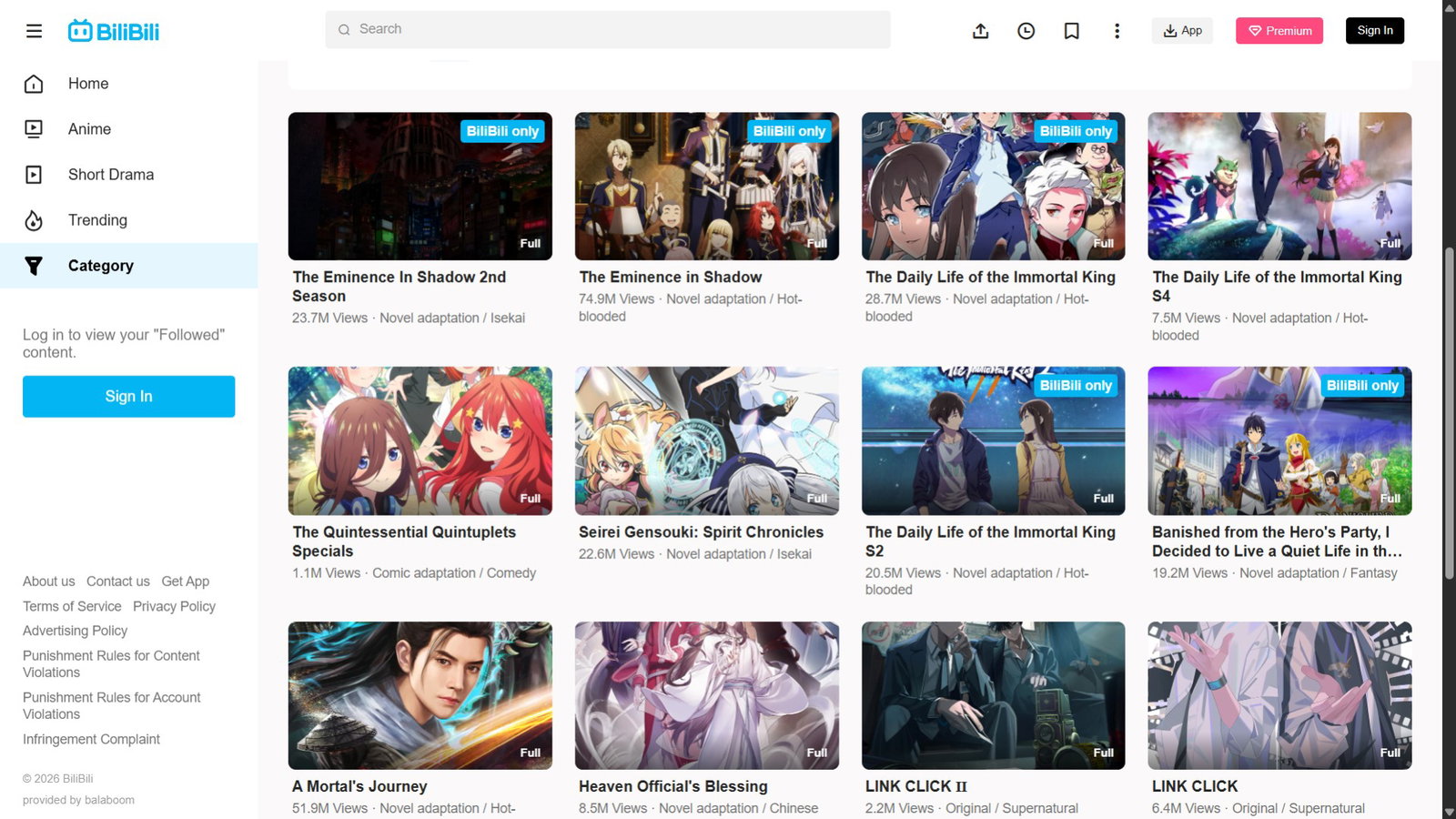The image size is (1456, 819).
Task: Click title The Quintessential Quintuplets Specials
Action: [404, 541]
